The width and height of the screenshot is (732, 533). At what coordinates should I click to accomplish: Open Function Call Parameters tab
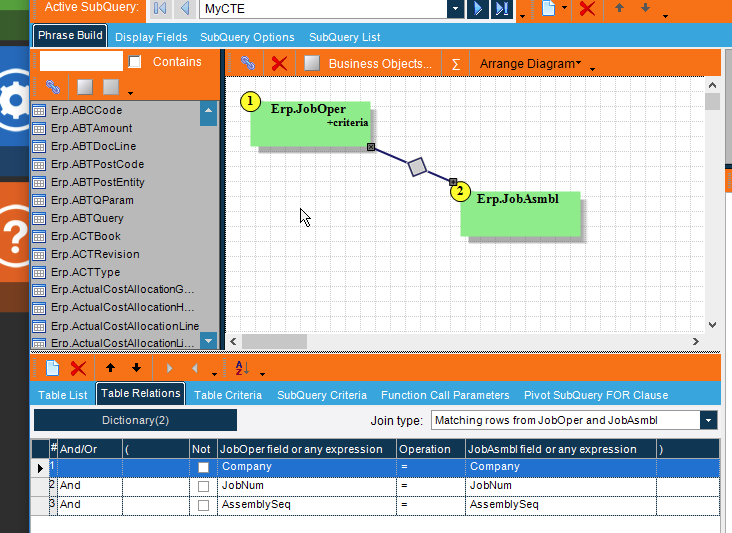click(x=445, y=395)
